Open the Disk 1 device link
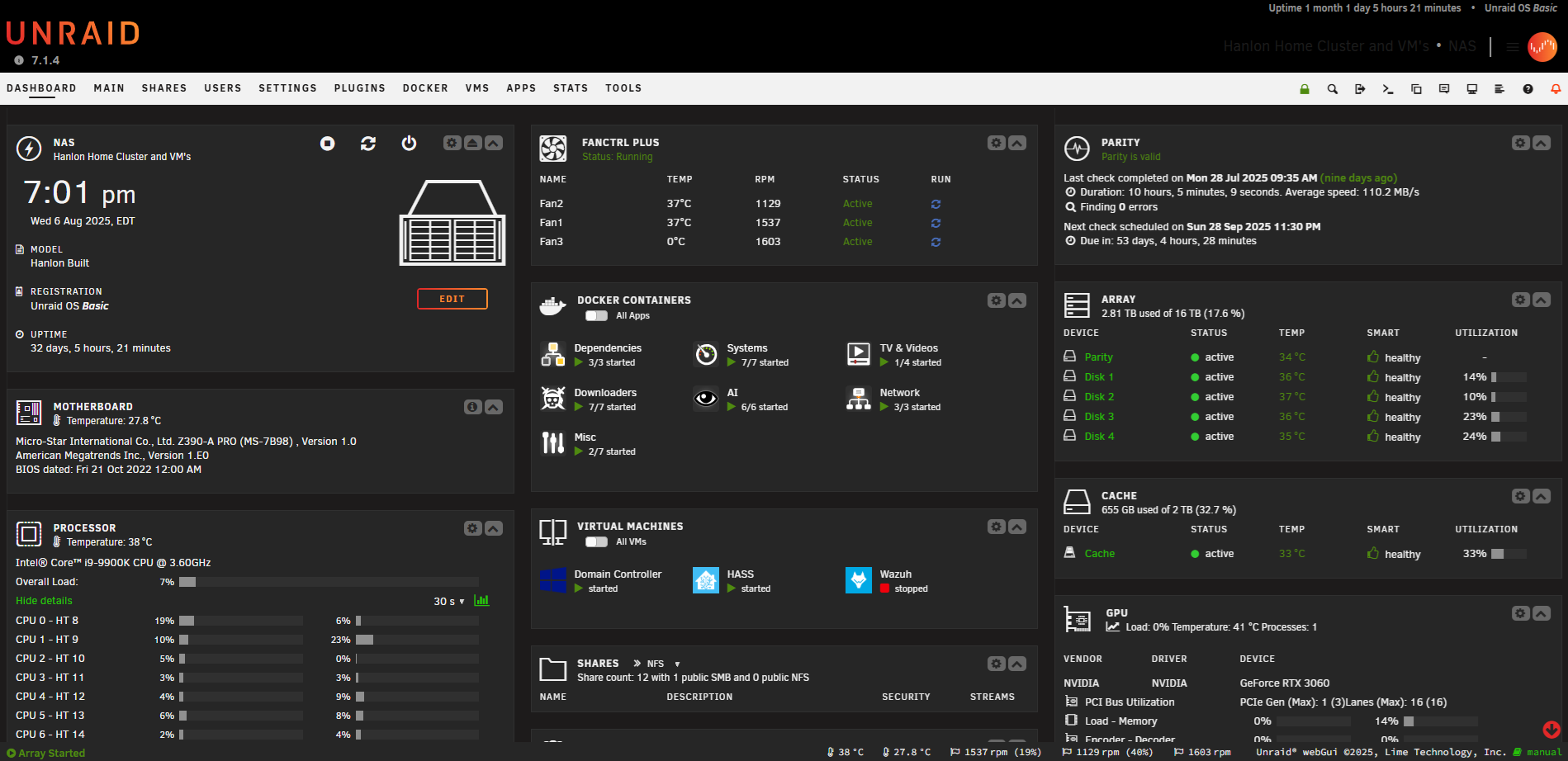 [1099, 377]
